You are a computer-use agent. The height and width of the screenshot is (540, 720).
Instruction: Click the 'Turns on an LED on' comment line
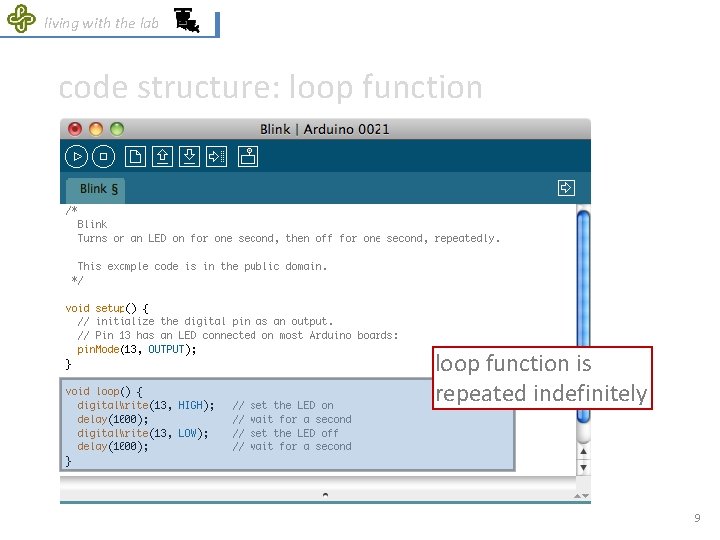coord(288,239)
